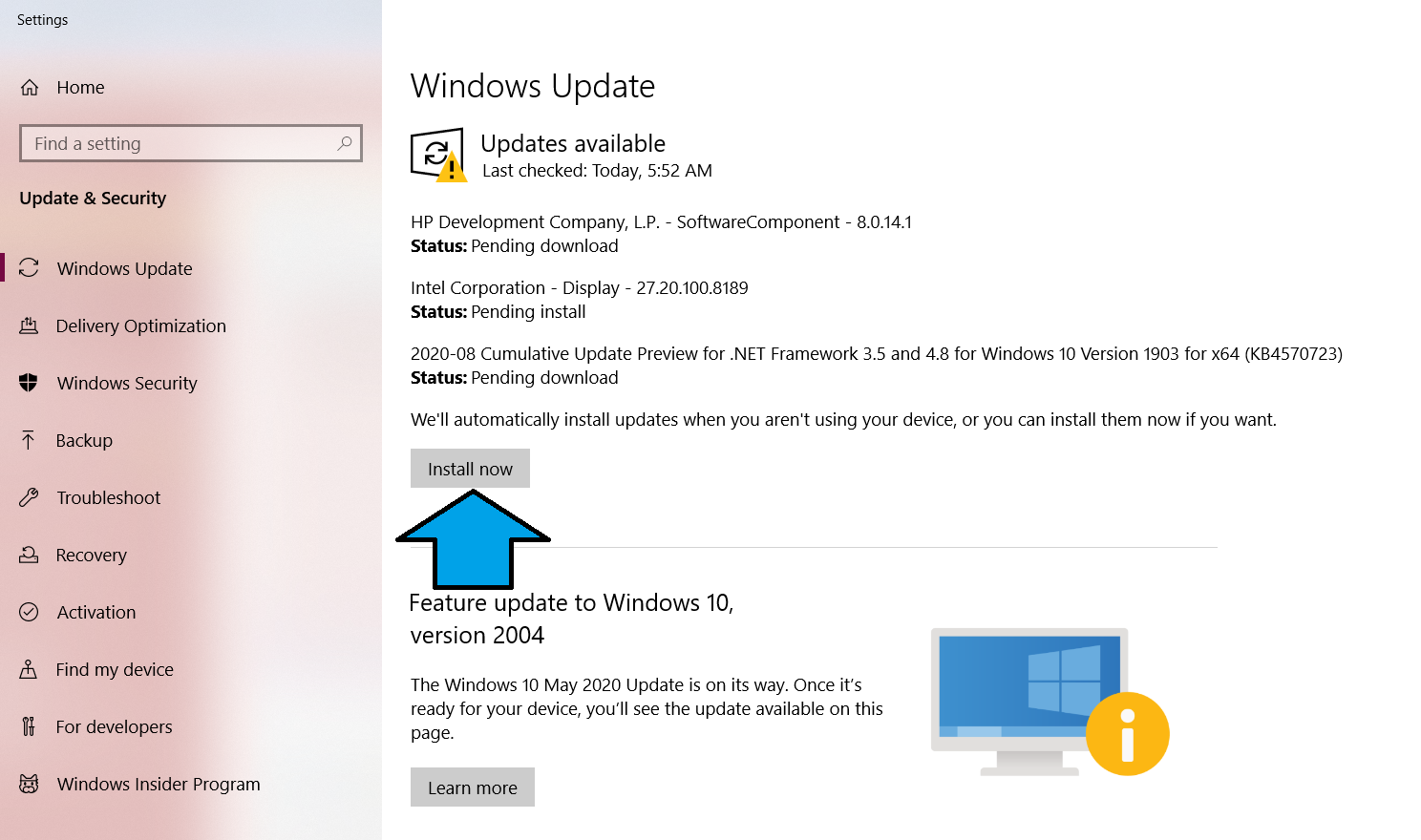Select the HP Development Company SoftwareComponent update
Image resolution: width=1421 pixels, height=840 pixels.
(661, 222)
